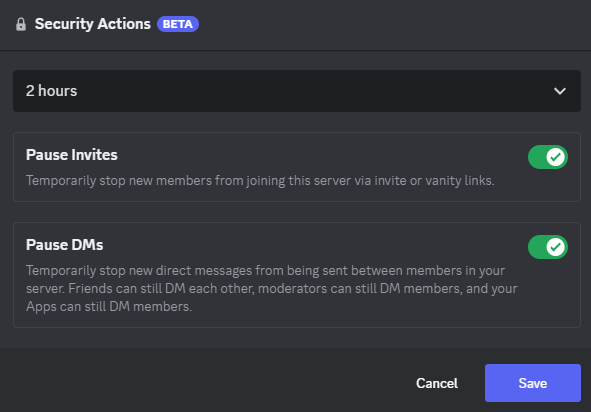Screen dimensions: 591x412
Task: Click inside the Pause DMs card
Action: 297,275
